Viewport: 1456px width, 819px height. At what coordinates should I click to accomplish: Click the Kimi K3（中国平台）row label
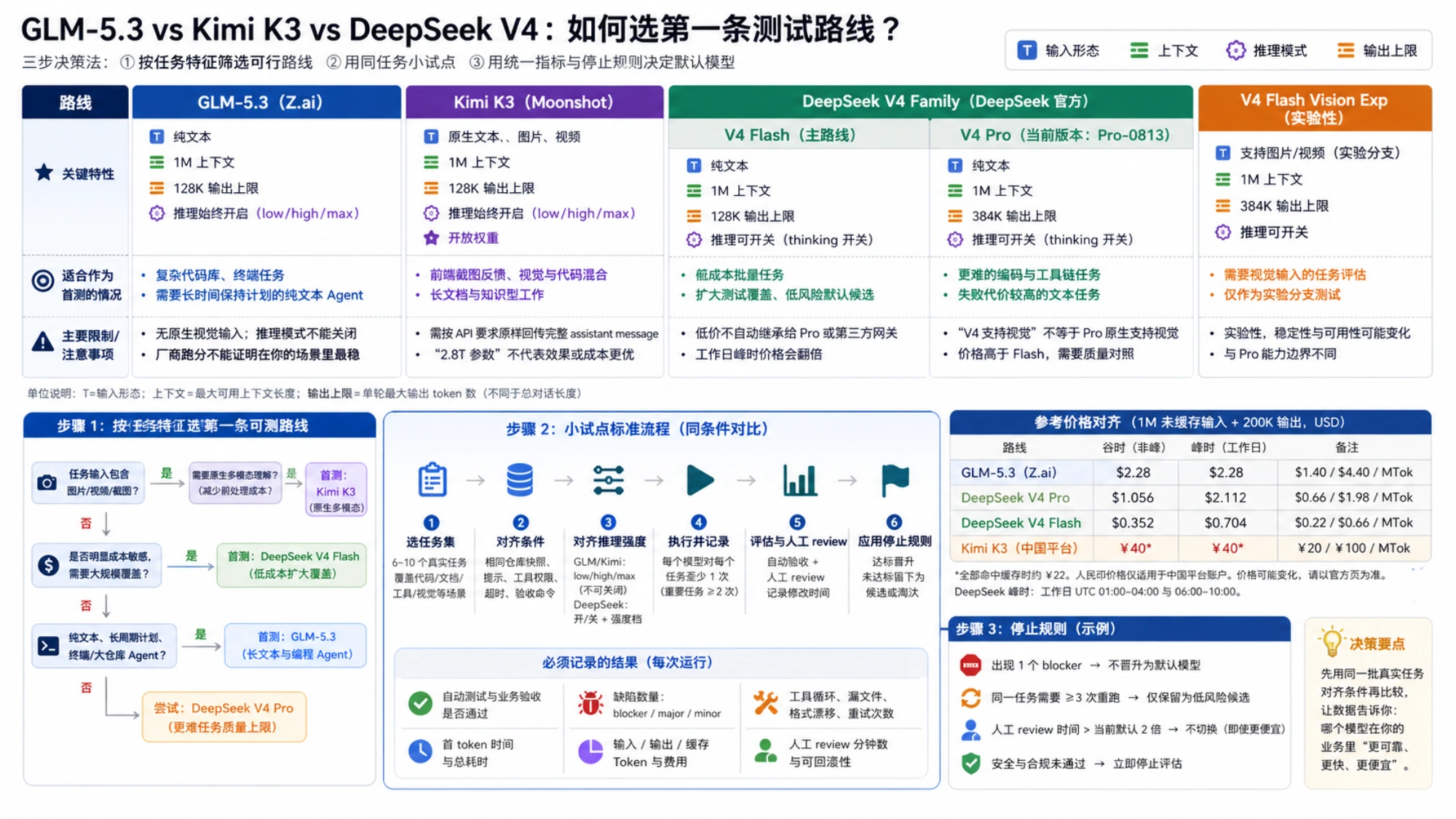pyautogui.click(x=1018, y=548)
